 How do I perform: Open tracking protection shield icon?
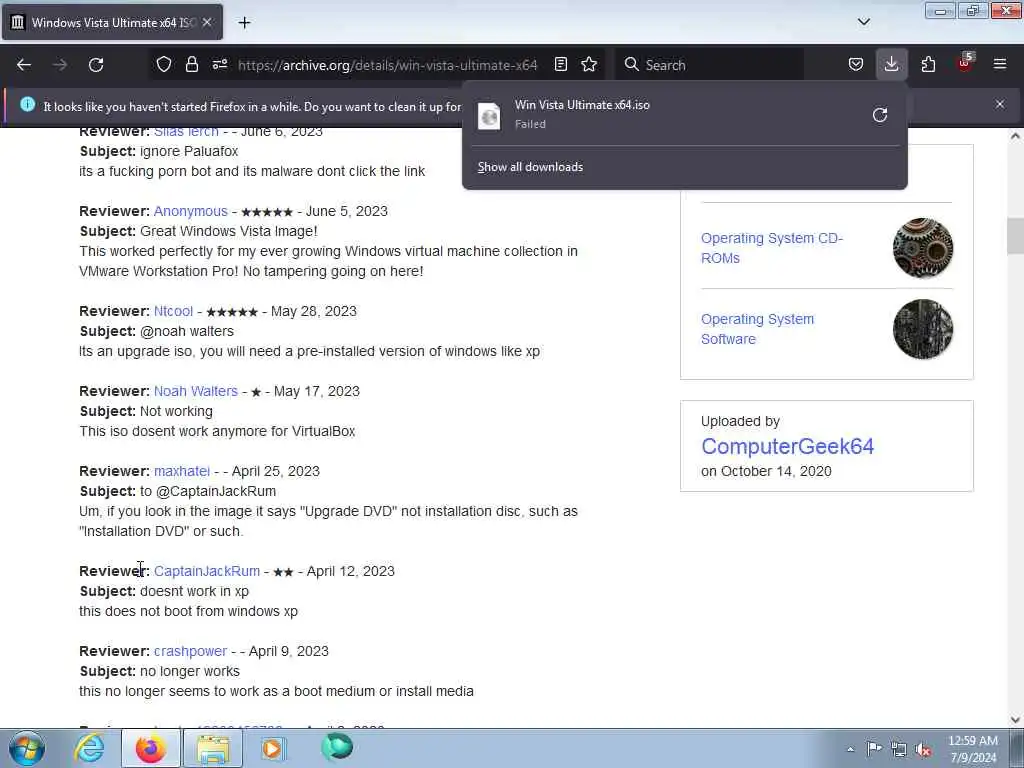[x=164, y=65]
